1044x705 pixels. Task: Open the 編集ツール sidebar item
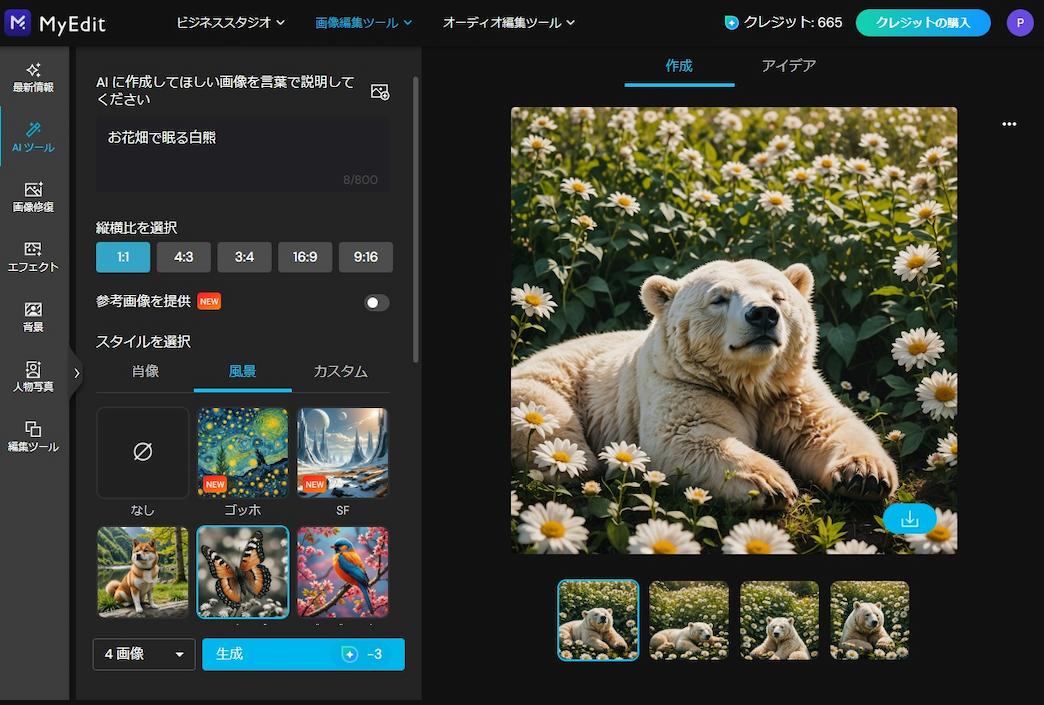click(x=33, y=437)
